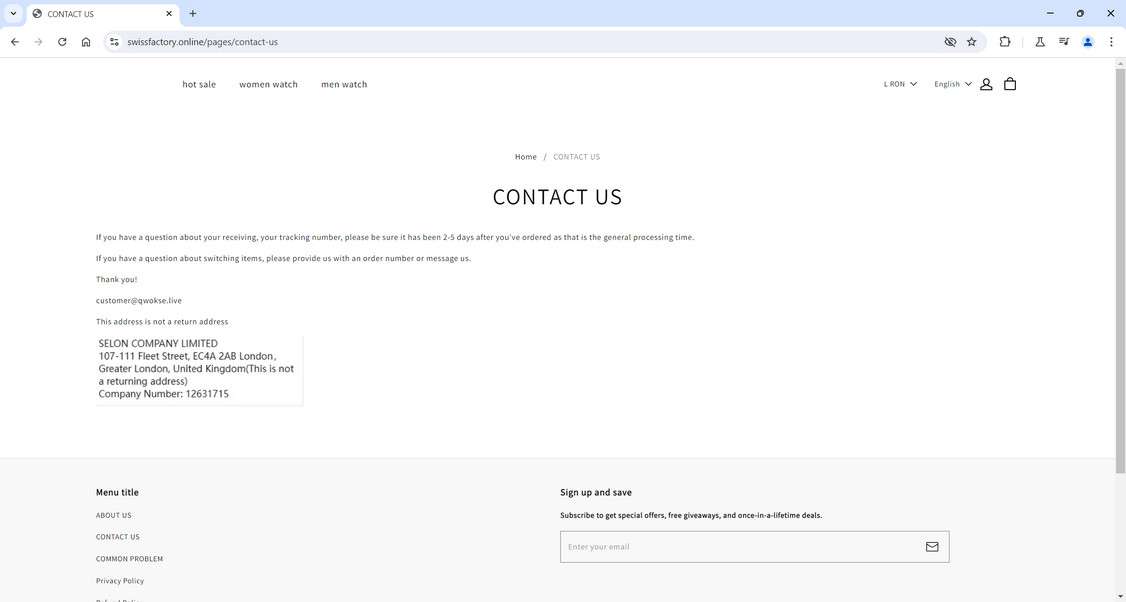Click the Enter your email field
The image size is (1126, 602).
coord(740,547)
